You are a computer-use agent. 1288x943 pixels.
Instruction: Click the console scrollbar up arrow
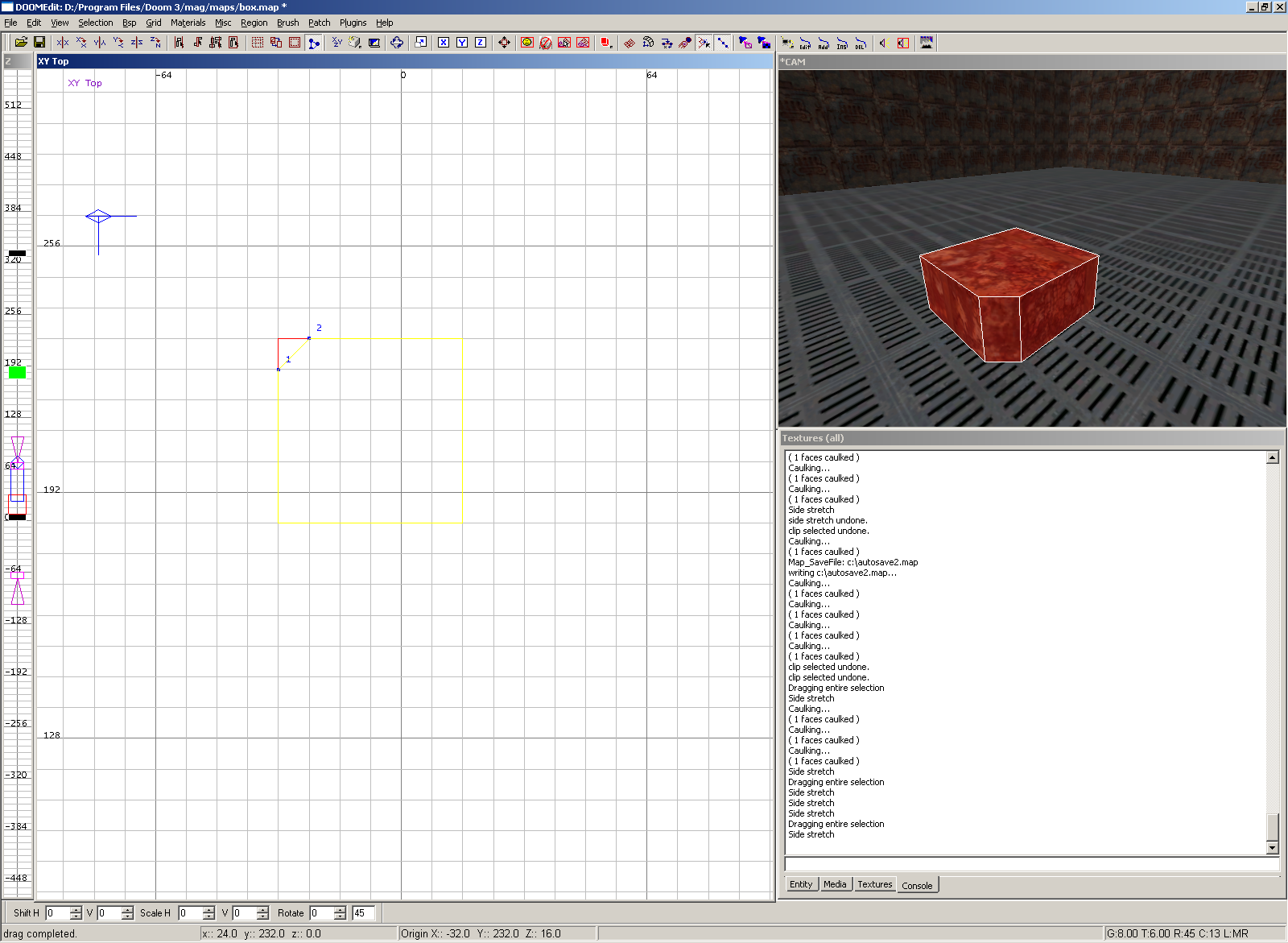(x=1273, y=457)
